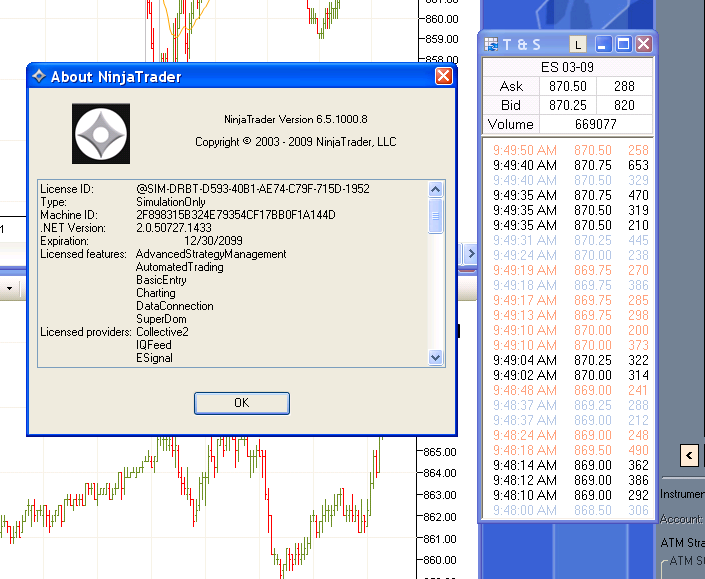Select the 9:48:00 AM trade row
The width and height of the screenshot is (705, 579).
(x=568, y=510)
